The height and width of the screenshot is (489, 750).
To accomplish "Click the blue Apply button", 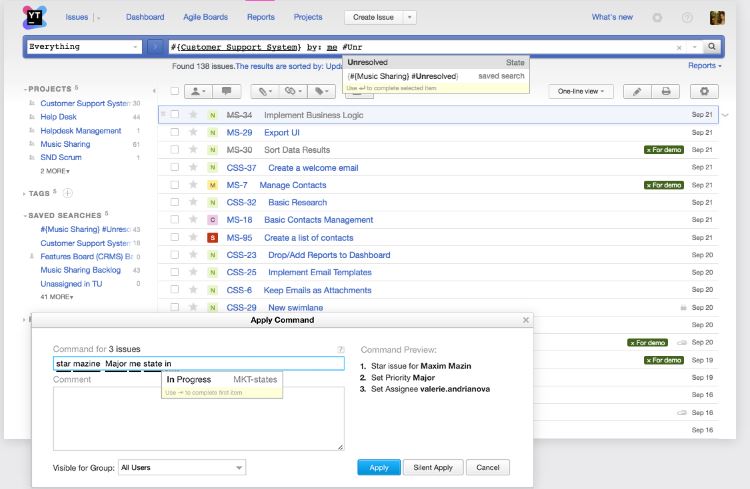I will (x=379, y=467).
